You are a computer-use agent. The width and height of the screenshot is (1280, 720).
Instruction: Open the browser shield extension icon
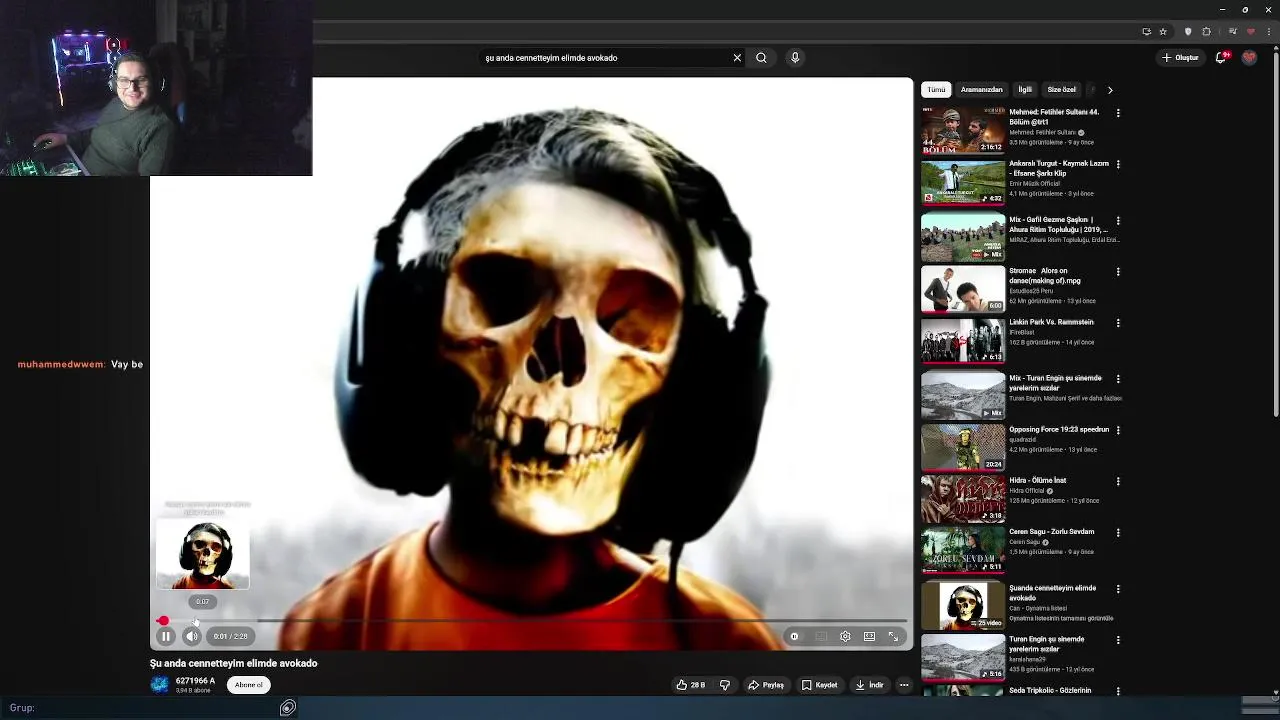click(1188, 31)
